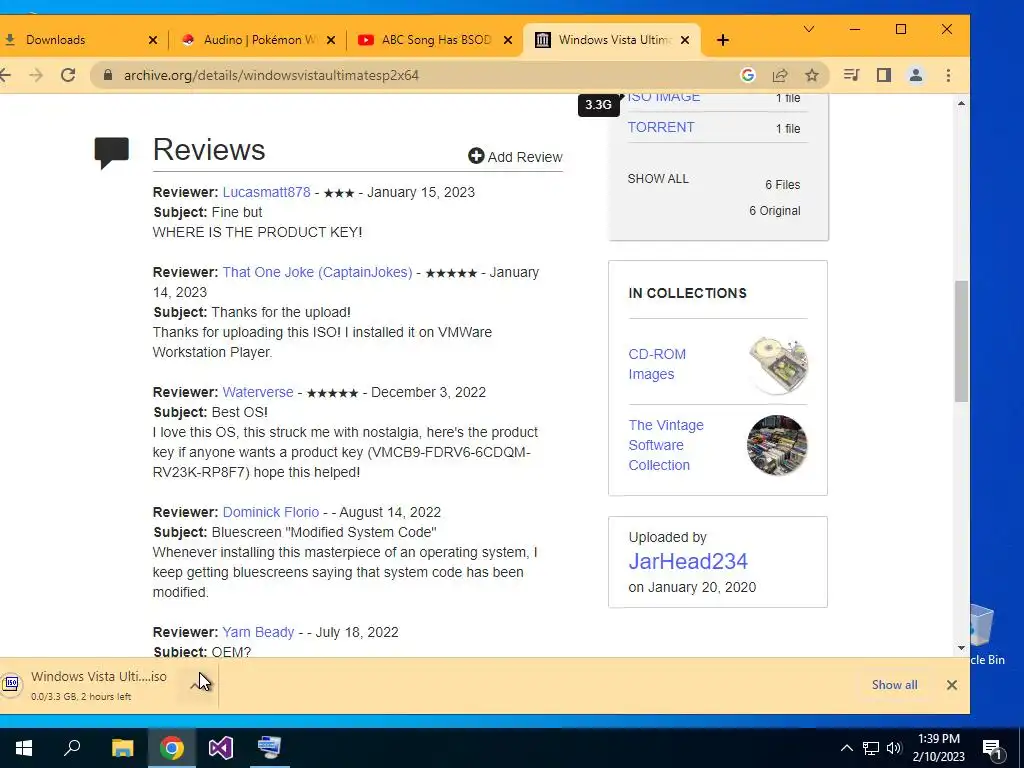Bookmark this page with the star
The height and width of the screenshot is (768, 1024).
[x=812, y=75]
